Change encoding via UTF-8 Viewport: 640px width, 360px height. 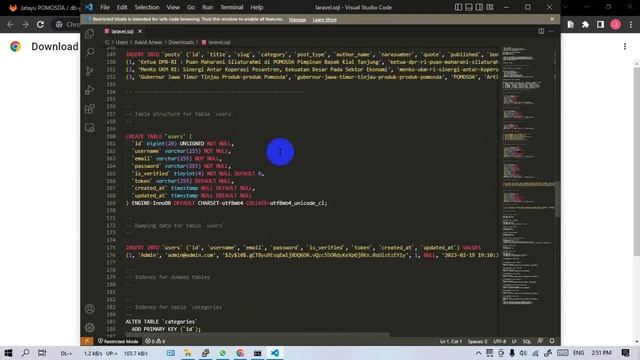pos(499,341)
